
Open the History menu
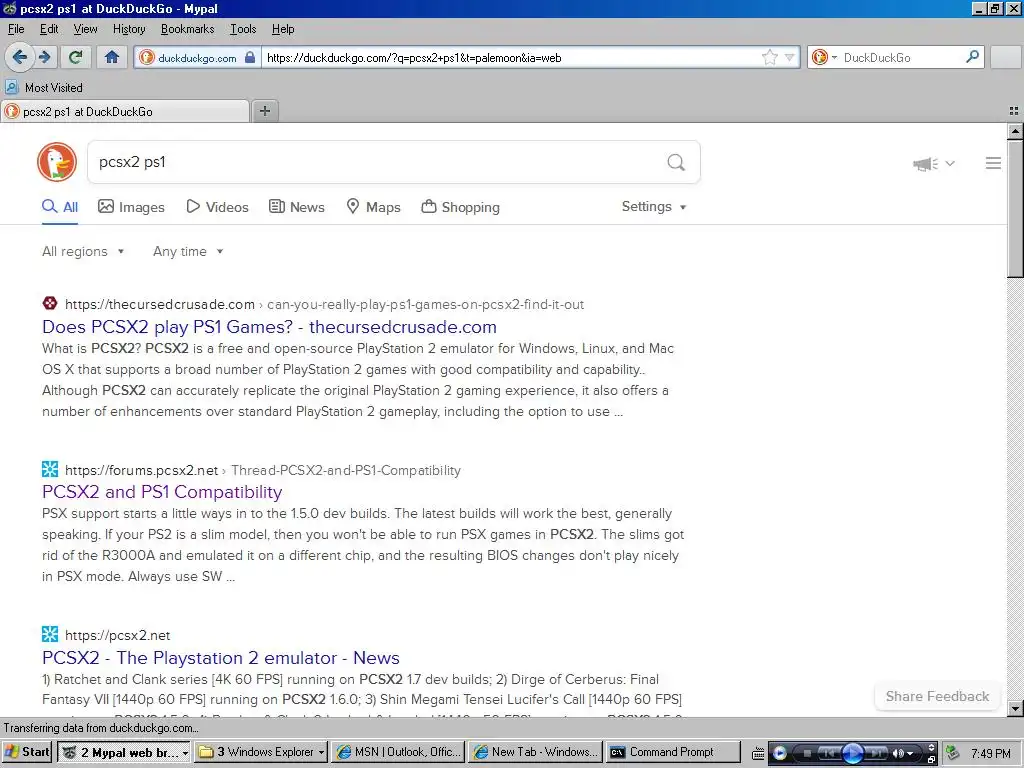tap(129, 29)
